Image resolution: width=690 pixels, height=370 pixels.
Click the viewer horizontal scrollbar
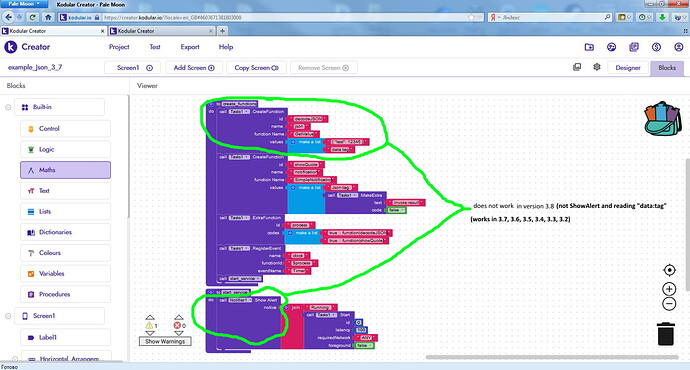(552, 357)
